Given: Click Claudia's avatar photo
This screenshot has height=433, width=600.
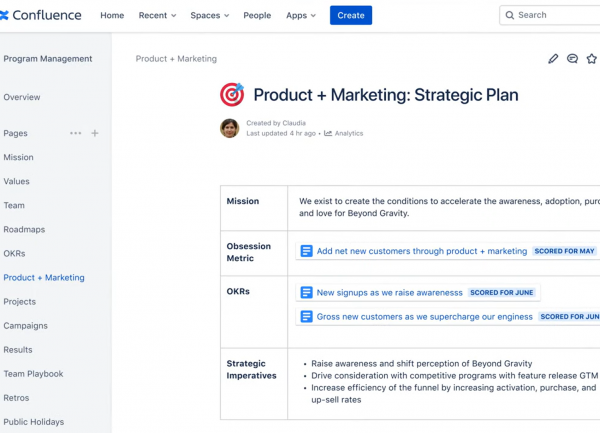Looking at the screenshot, I should (x=230, y=128).
